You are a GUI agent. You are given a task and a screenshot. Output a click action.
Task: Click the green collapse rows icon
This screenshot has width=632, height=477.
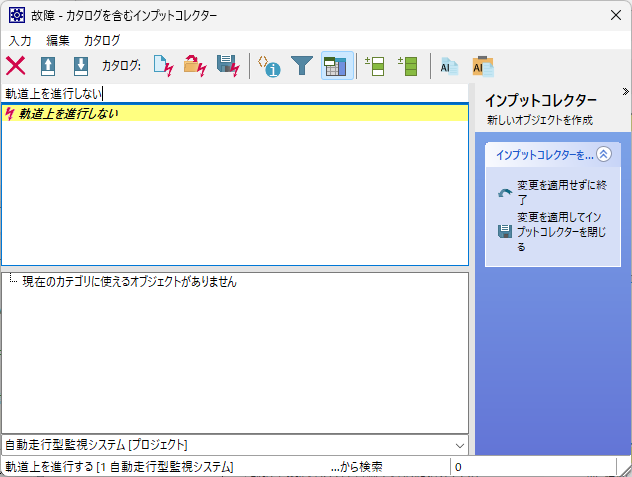tap(406, 67)
